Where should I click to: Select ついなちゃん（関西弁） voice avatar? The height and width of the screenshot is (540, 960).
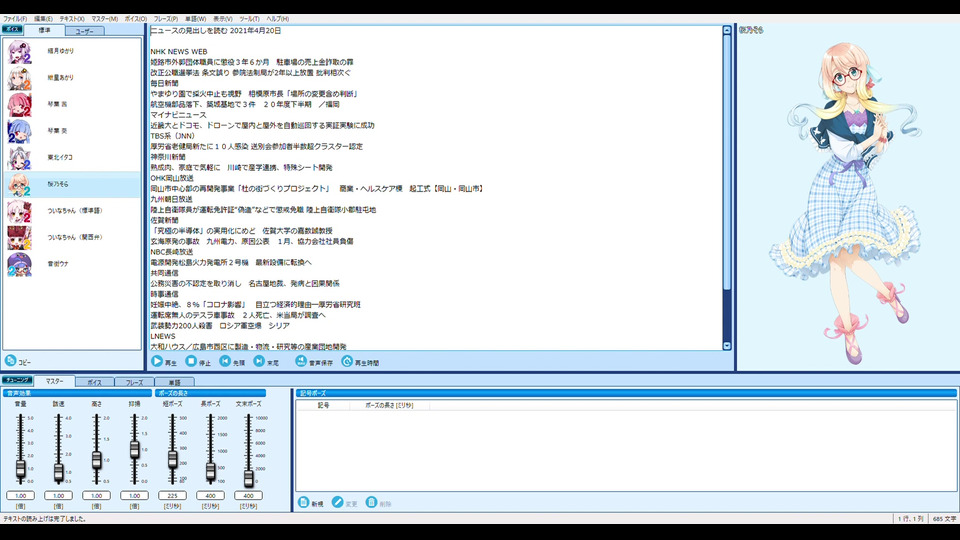pos(19,238)
